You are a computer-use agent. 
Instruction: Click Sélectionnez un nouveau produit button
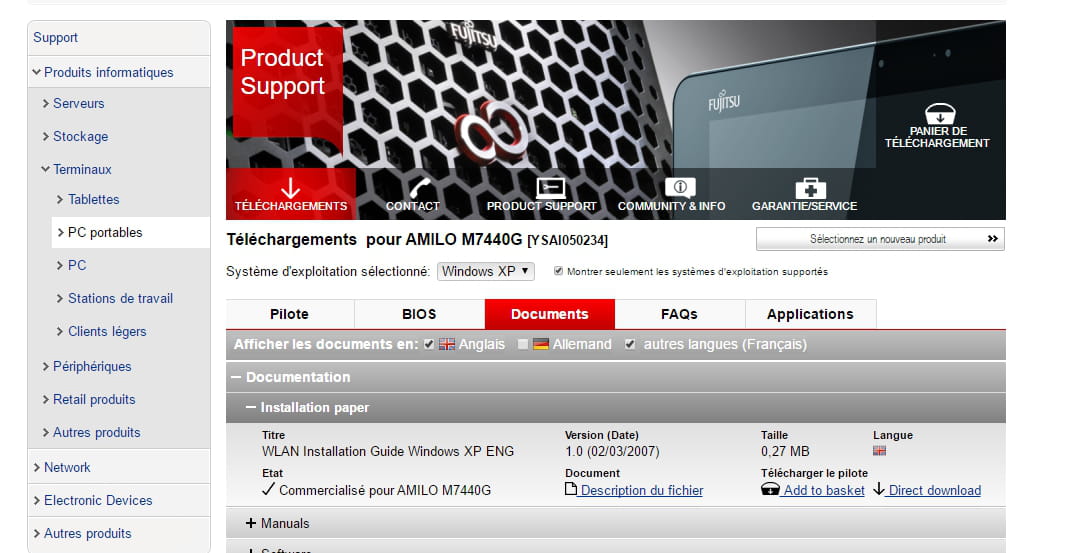[x=880, y=238]
